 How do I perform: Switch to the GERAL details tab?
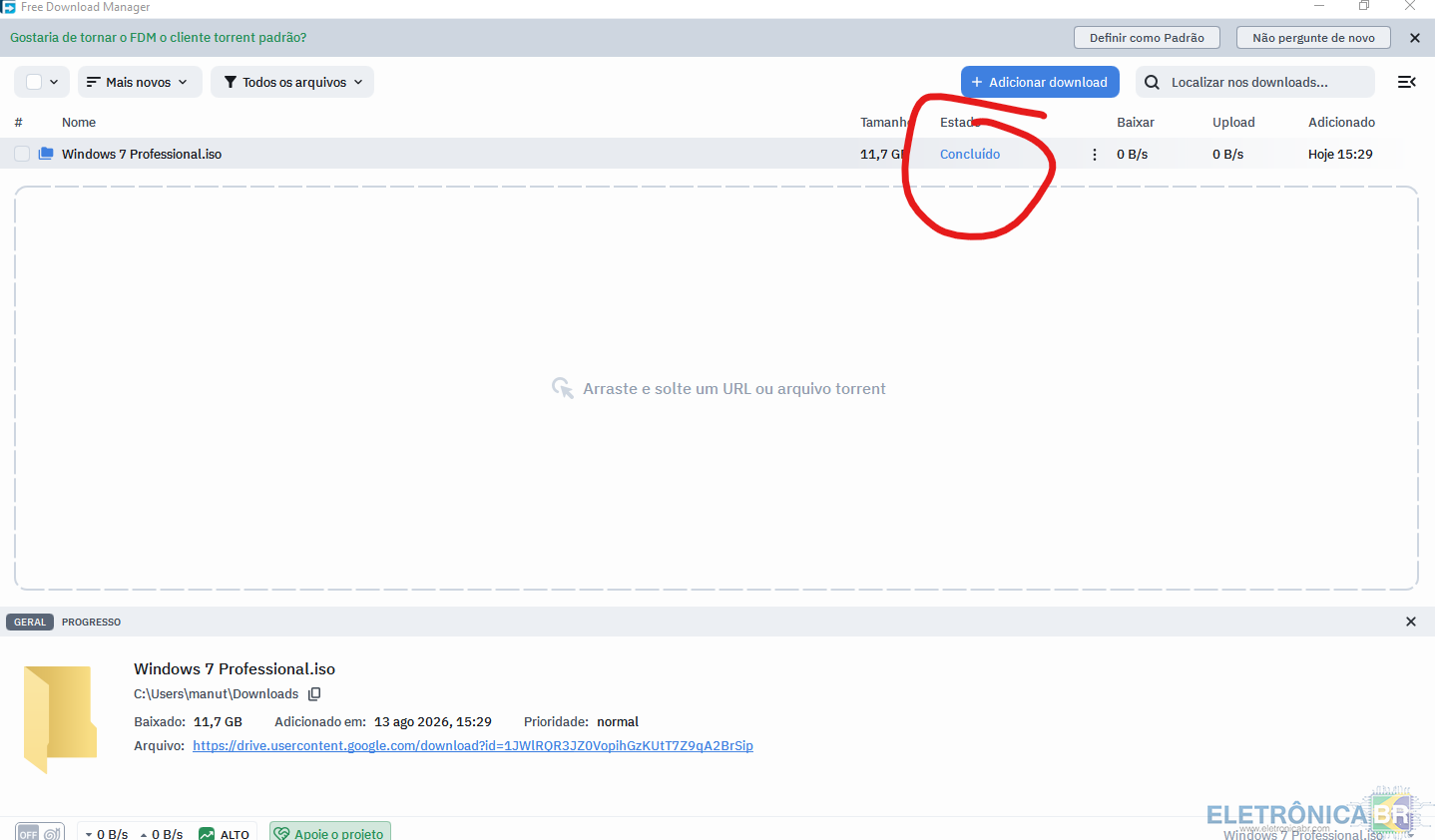(30, 622)
